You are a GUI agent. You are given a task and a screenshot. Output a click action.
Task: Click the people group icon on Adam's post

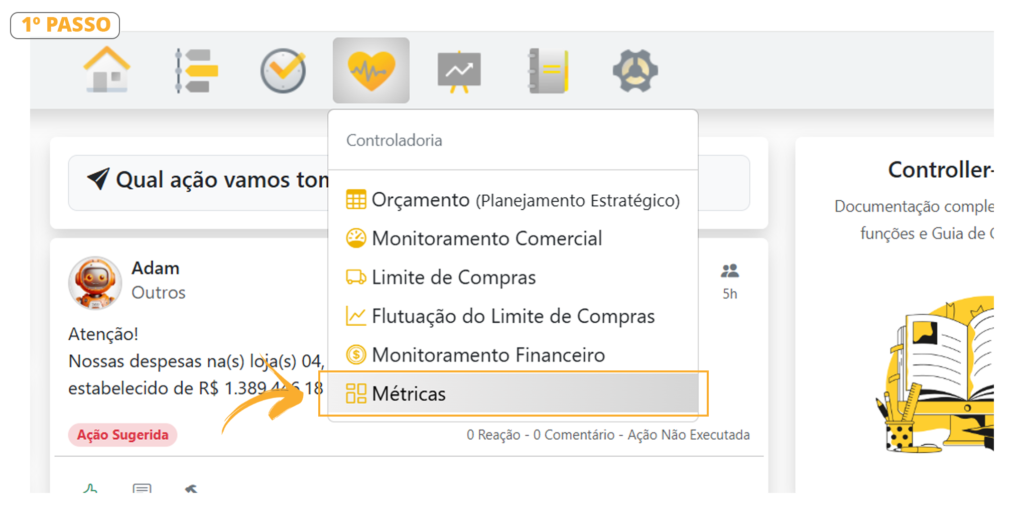click(x=729, y=270)
